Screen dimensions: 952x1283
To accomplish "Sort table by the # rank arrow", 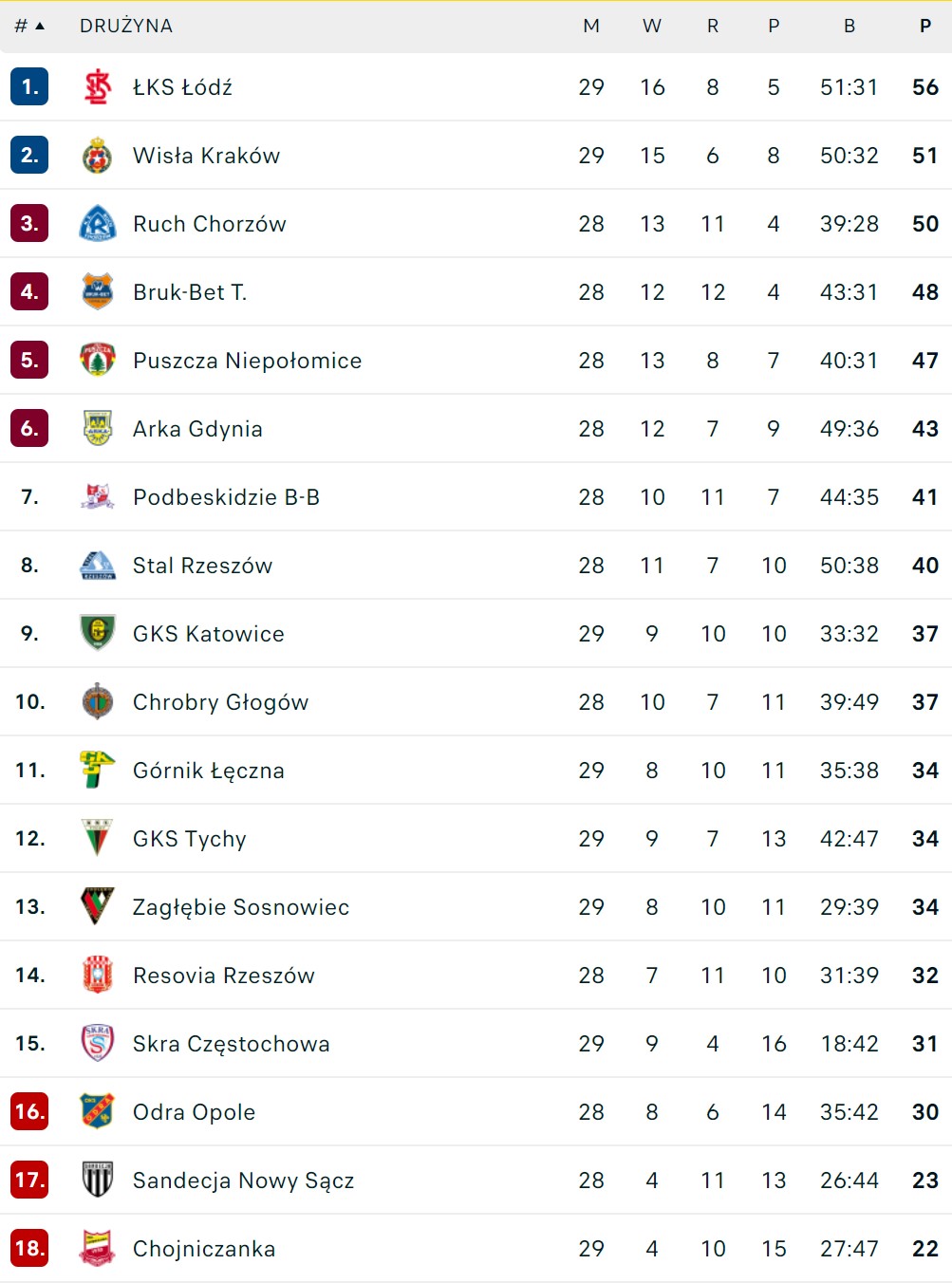I will pos(30,27).
